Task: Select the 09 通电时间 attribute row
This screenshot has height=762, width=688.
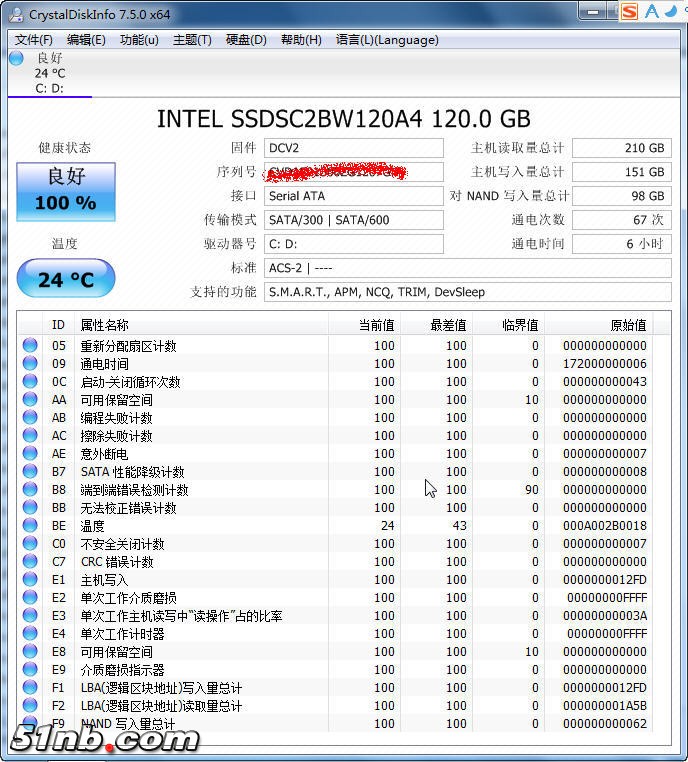Action: 200,364
